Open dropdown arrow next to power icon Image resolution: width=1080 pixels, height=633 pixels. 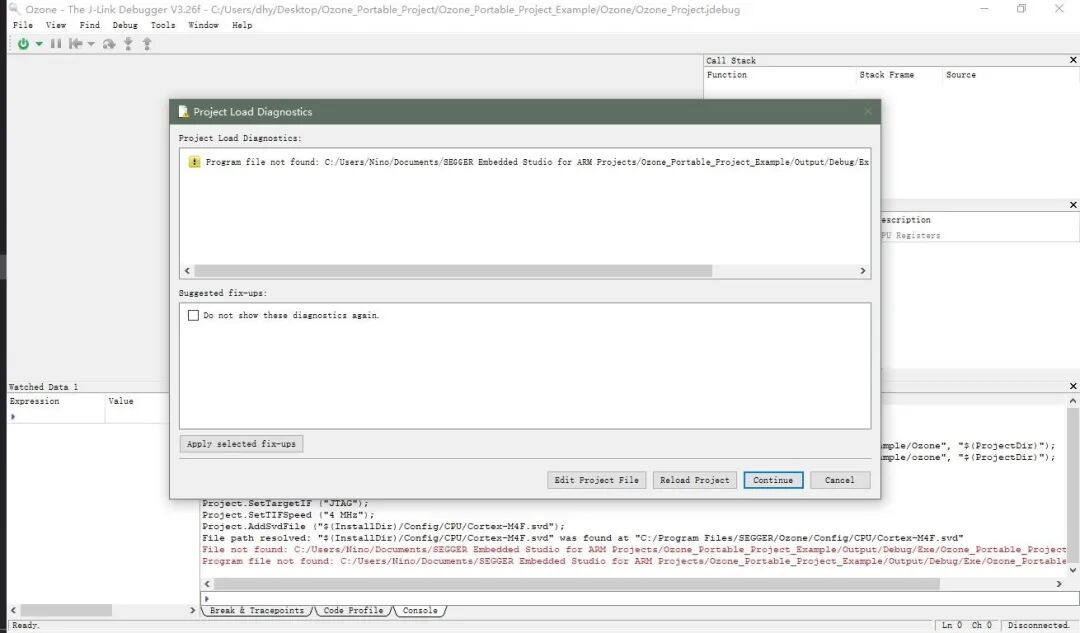pyautogui.click(x=39, y=44)
